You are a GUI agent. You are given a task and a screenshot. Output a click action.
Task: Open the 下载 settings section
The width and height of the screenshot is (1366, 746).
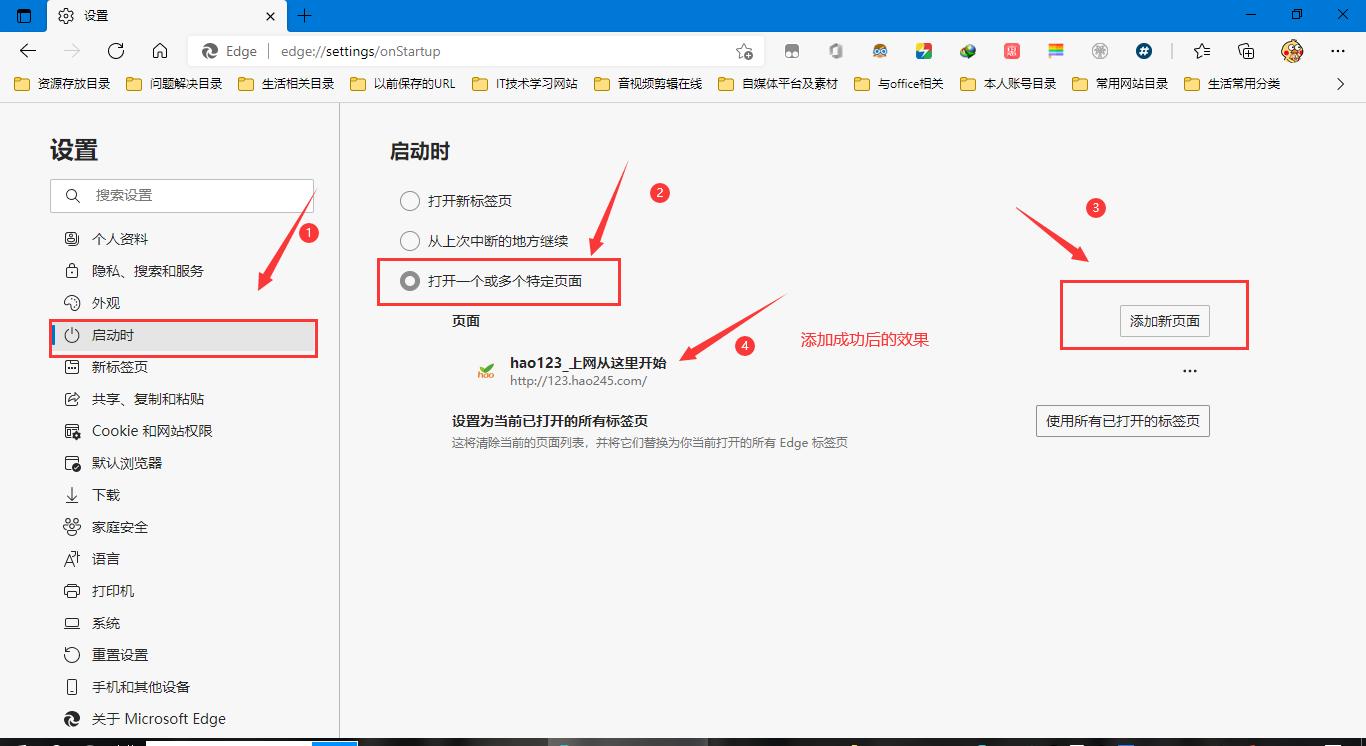coord(103,494)
